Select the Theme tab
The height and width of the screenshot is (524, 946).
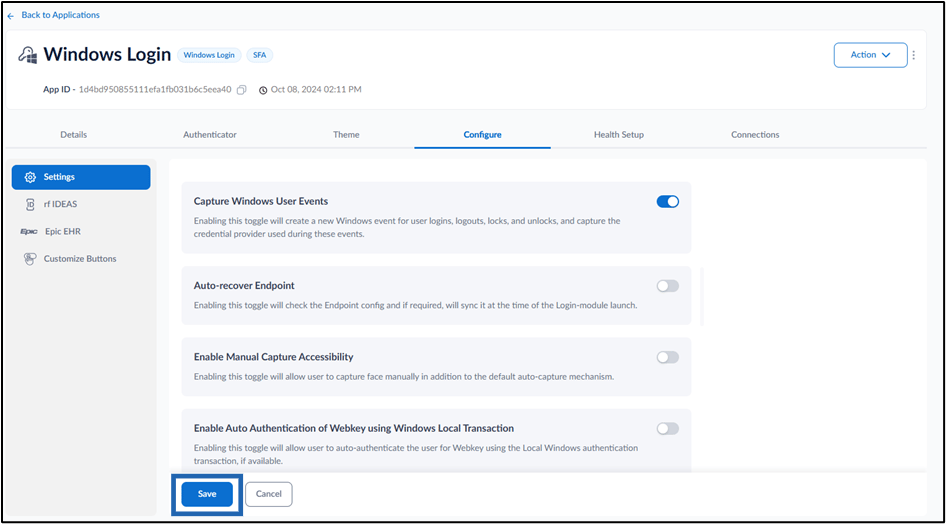pyautogui.click(x=346, y=134)
